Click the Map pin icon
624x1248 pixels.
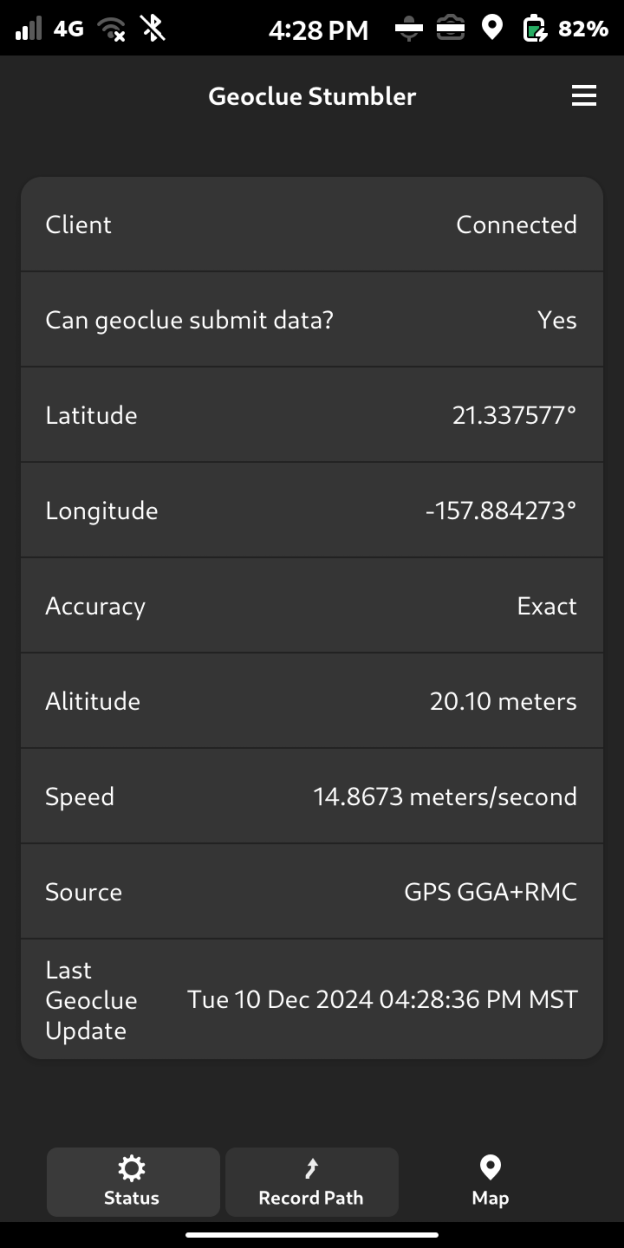[x=490, y=1167]
